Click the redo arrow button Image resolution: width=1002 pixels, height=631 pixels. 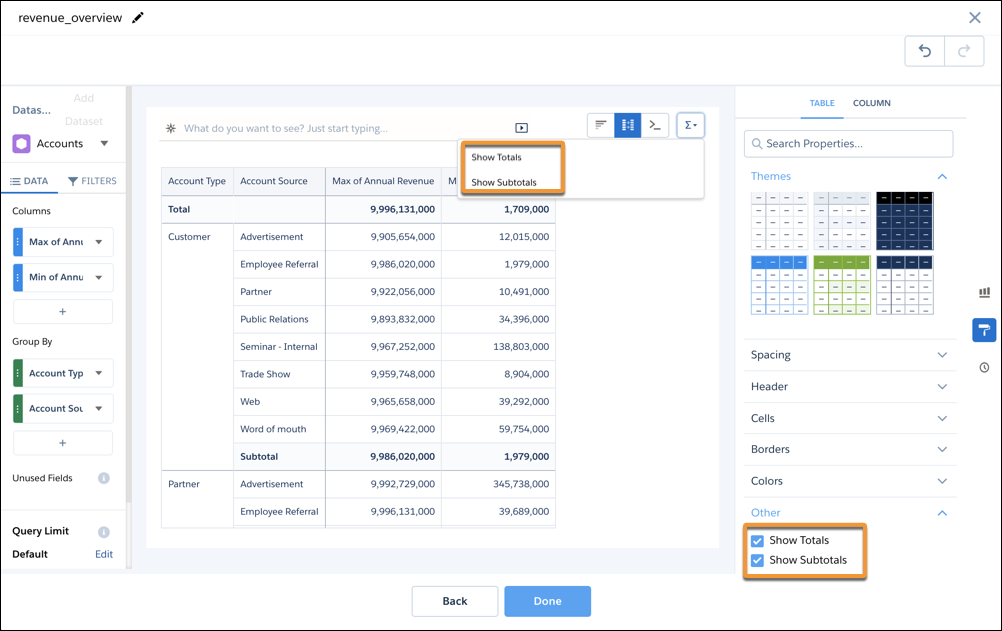pyautogui.click(x=964, y=52)
